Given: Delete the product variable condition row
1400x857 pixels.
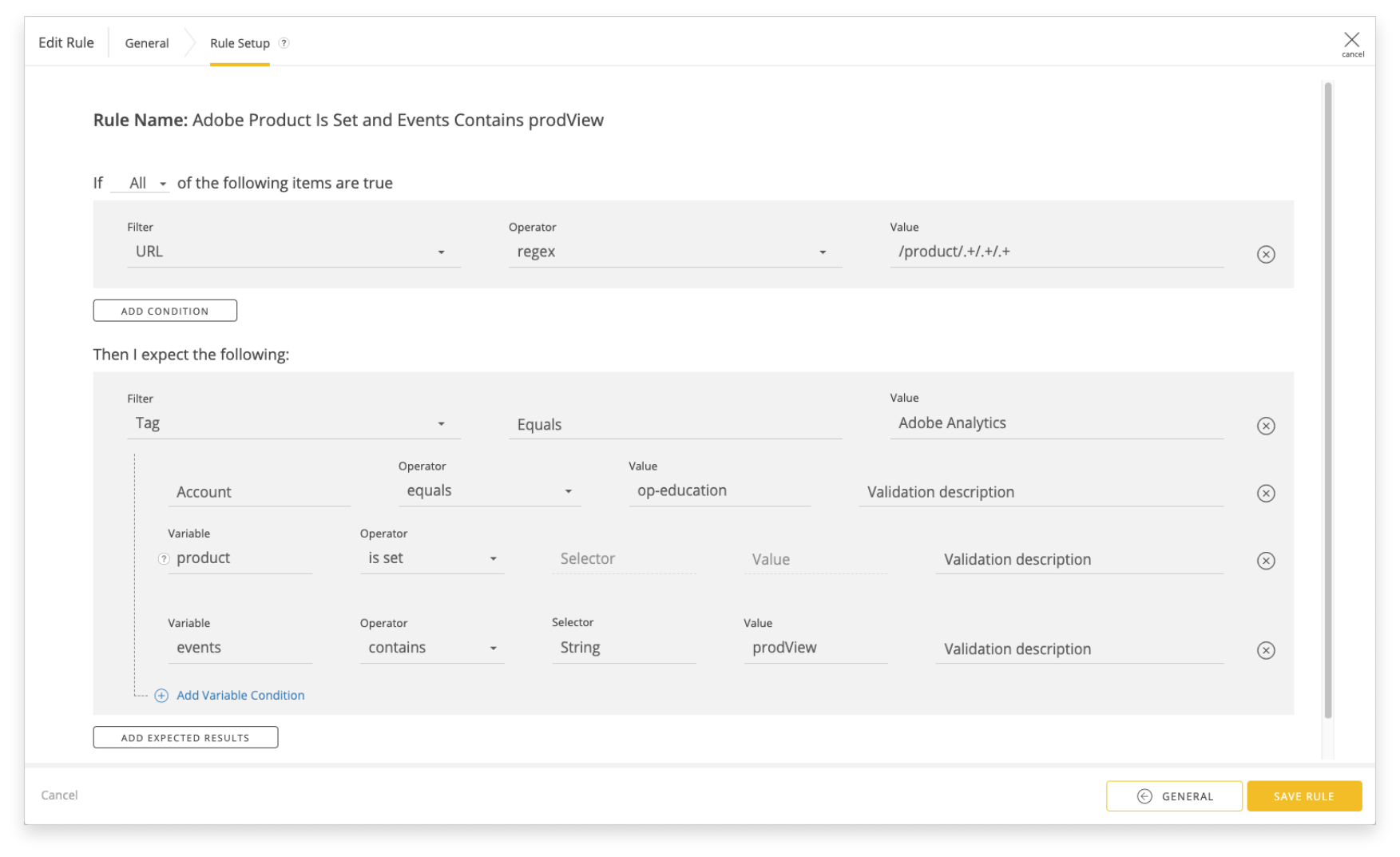Looking at the screenshot, I should click(x=1266, y=561).
